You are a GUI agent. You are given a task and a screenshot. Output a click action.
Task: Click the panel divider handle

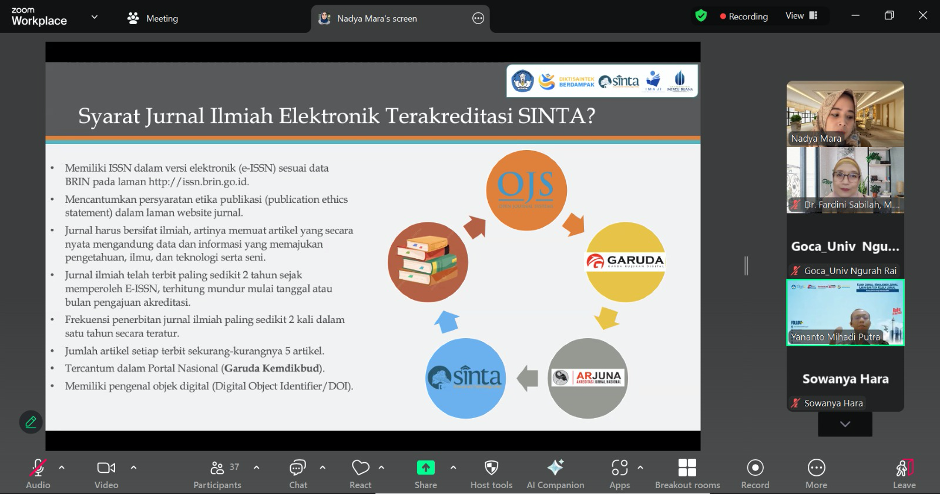tap(746, 265)
